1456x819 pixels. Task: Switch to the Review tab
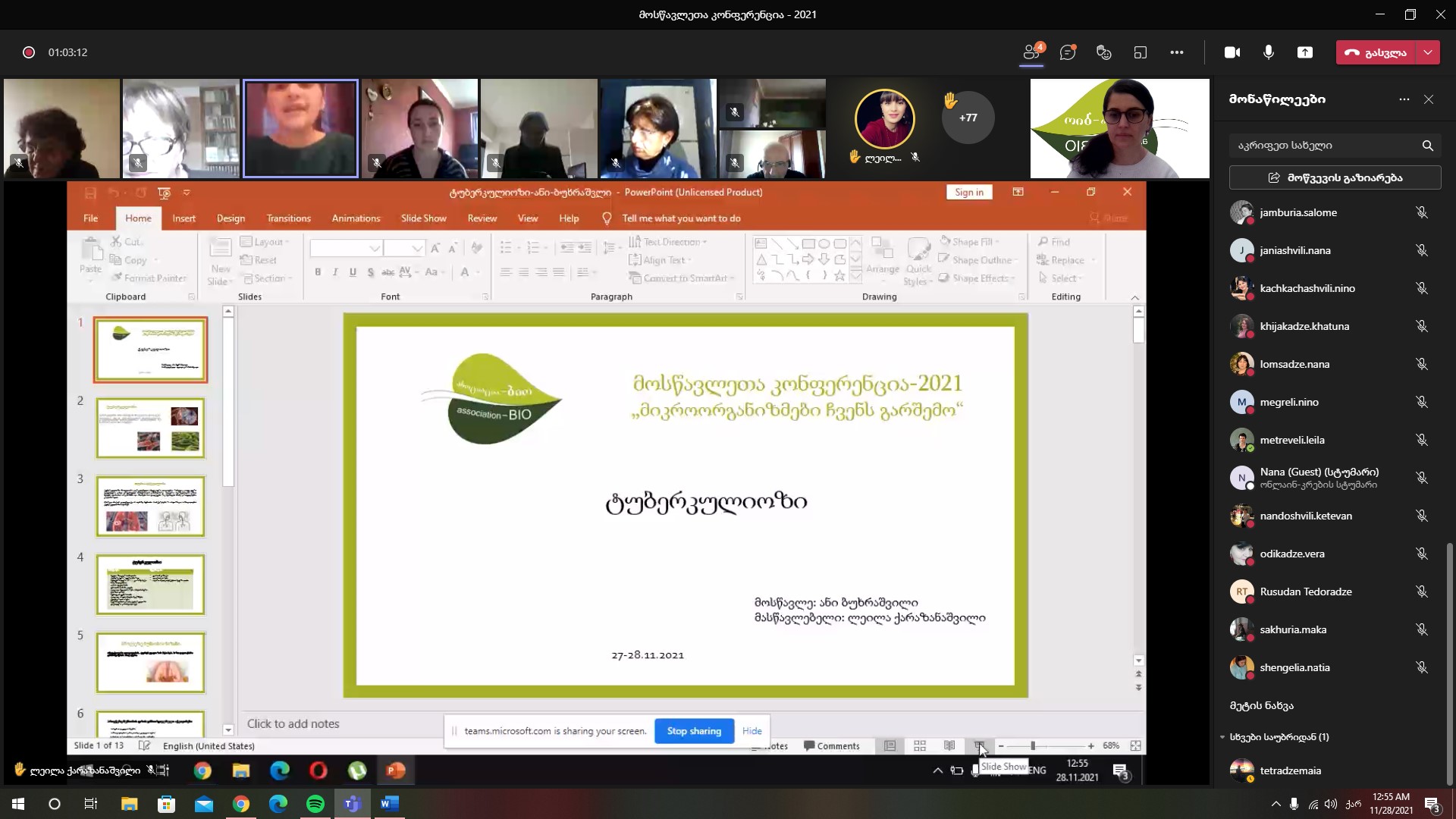(x=482, y=218)
